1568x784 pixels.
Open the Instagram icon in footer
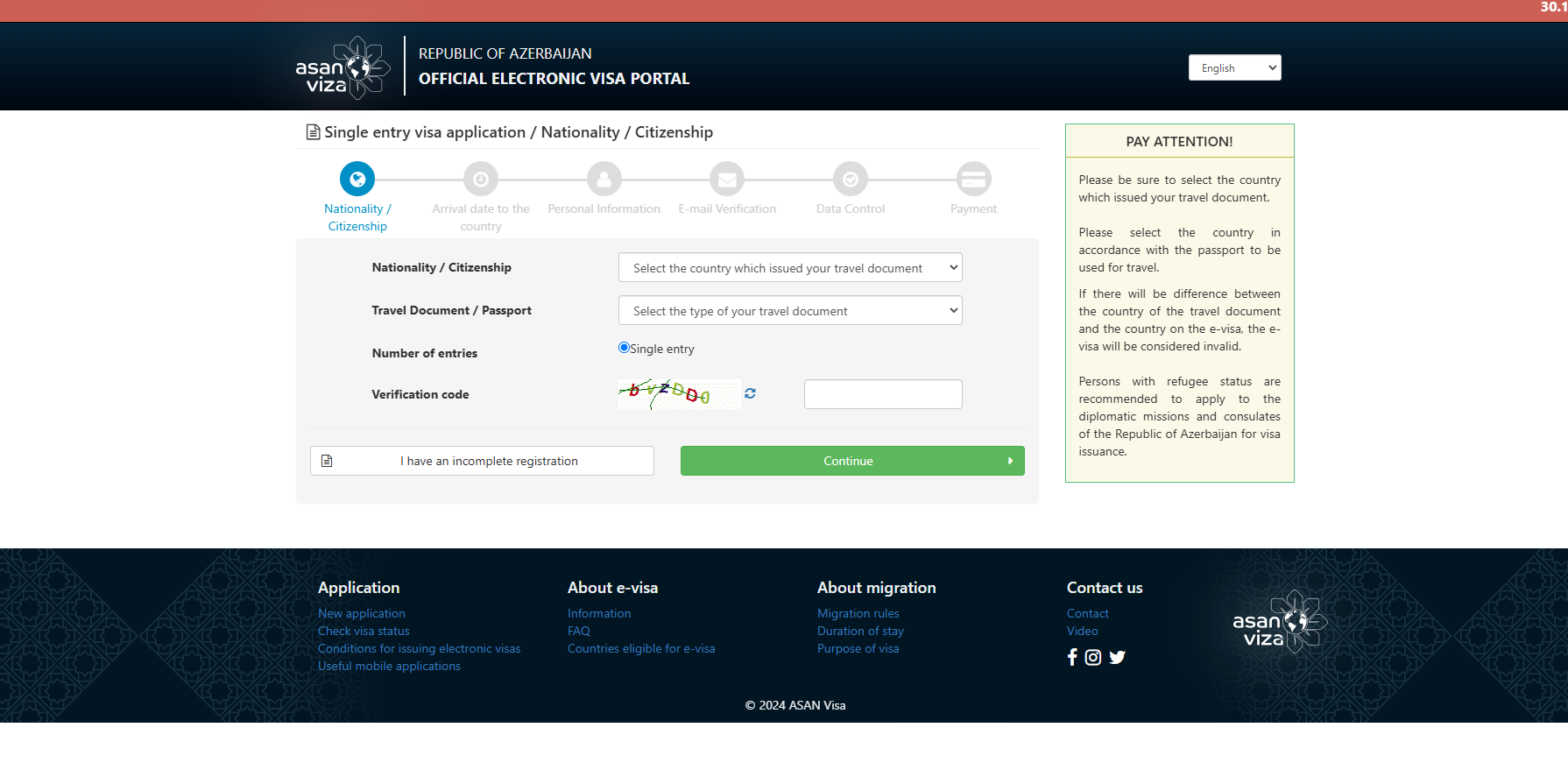(x=1093, y=657)
